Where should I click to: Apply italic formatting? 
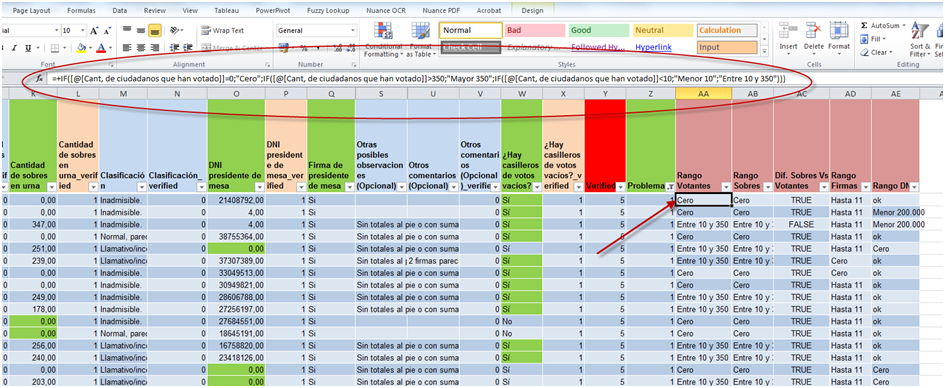(x=14, y=48)
